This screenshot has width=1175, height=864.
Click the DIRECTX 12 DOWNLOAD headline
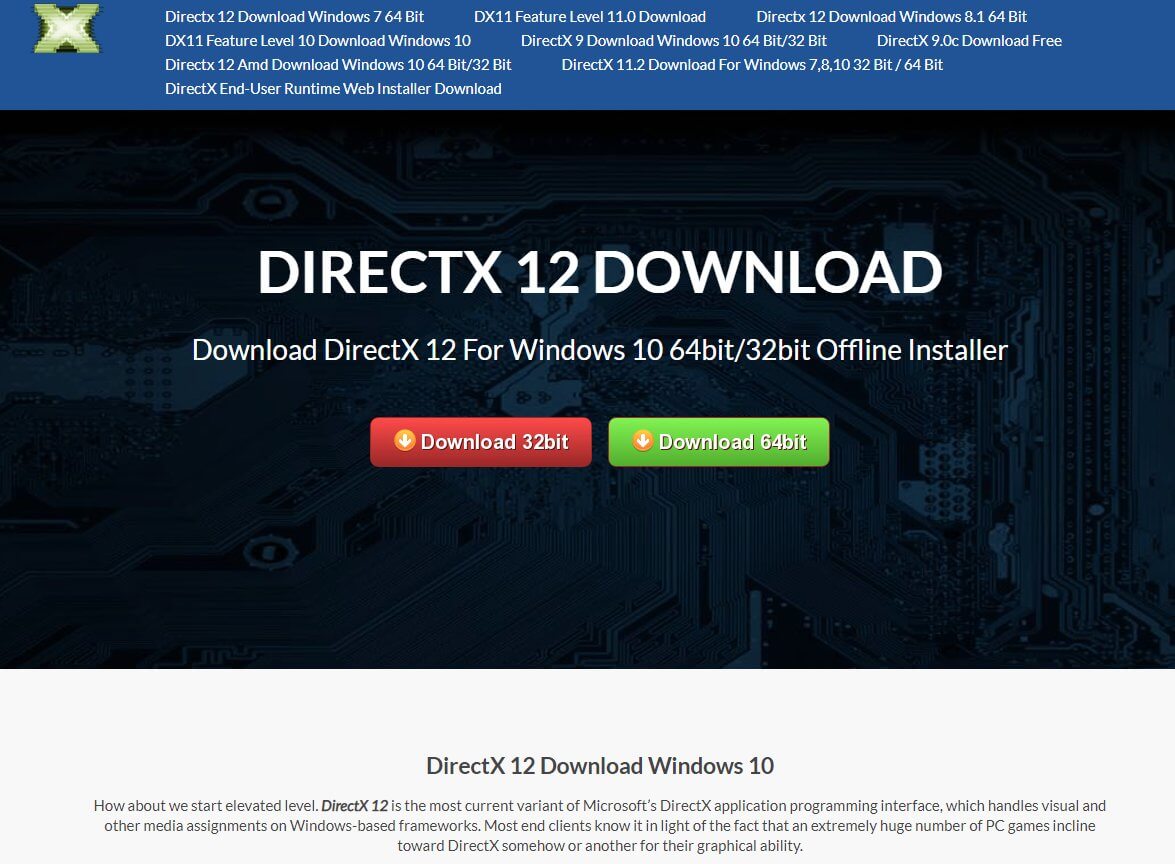pyautogui.click(x=599, y=272)
